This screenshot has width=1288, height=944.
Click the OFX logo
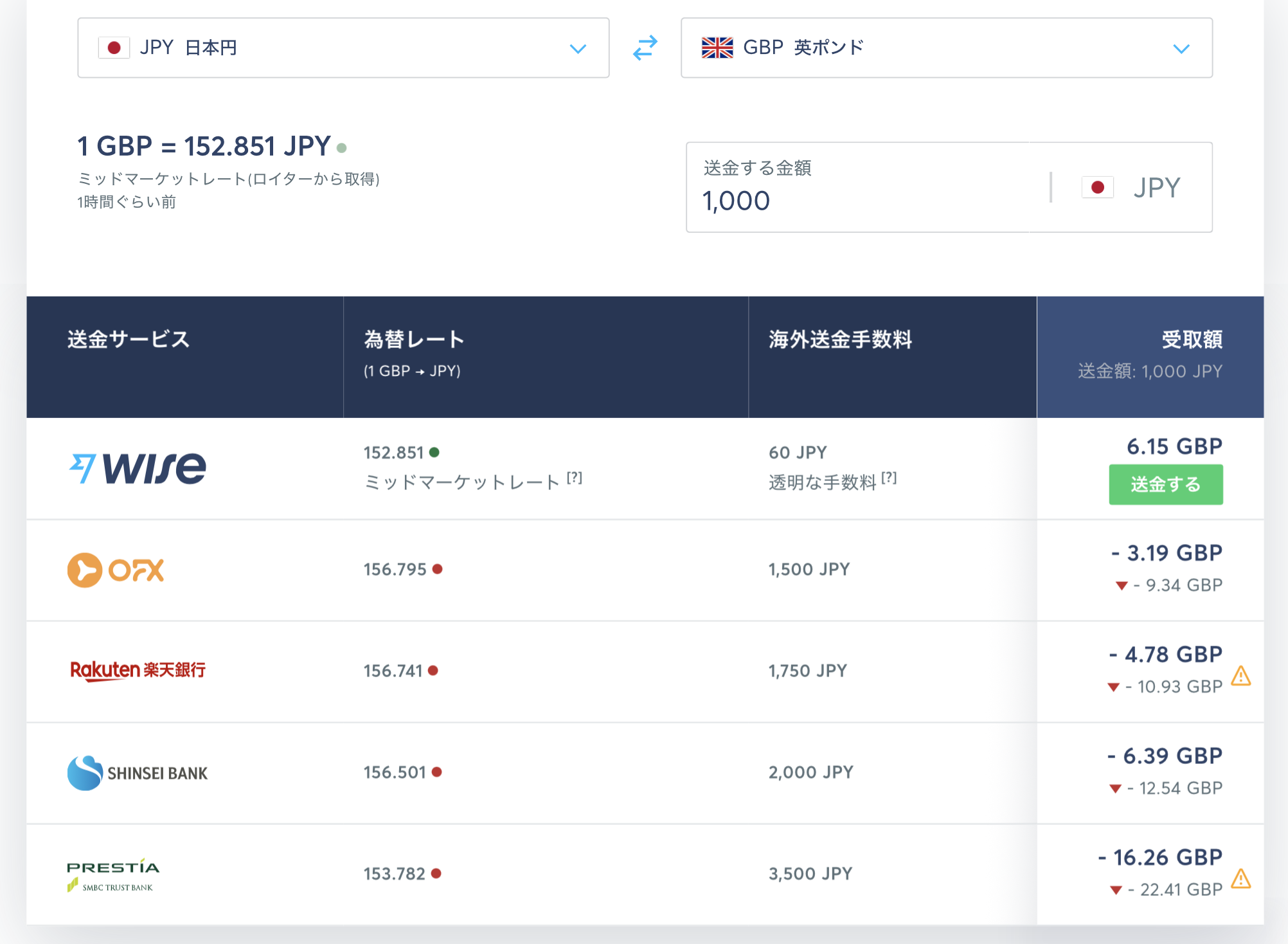point(116,570)
